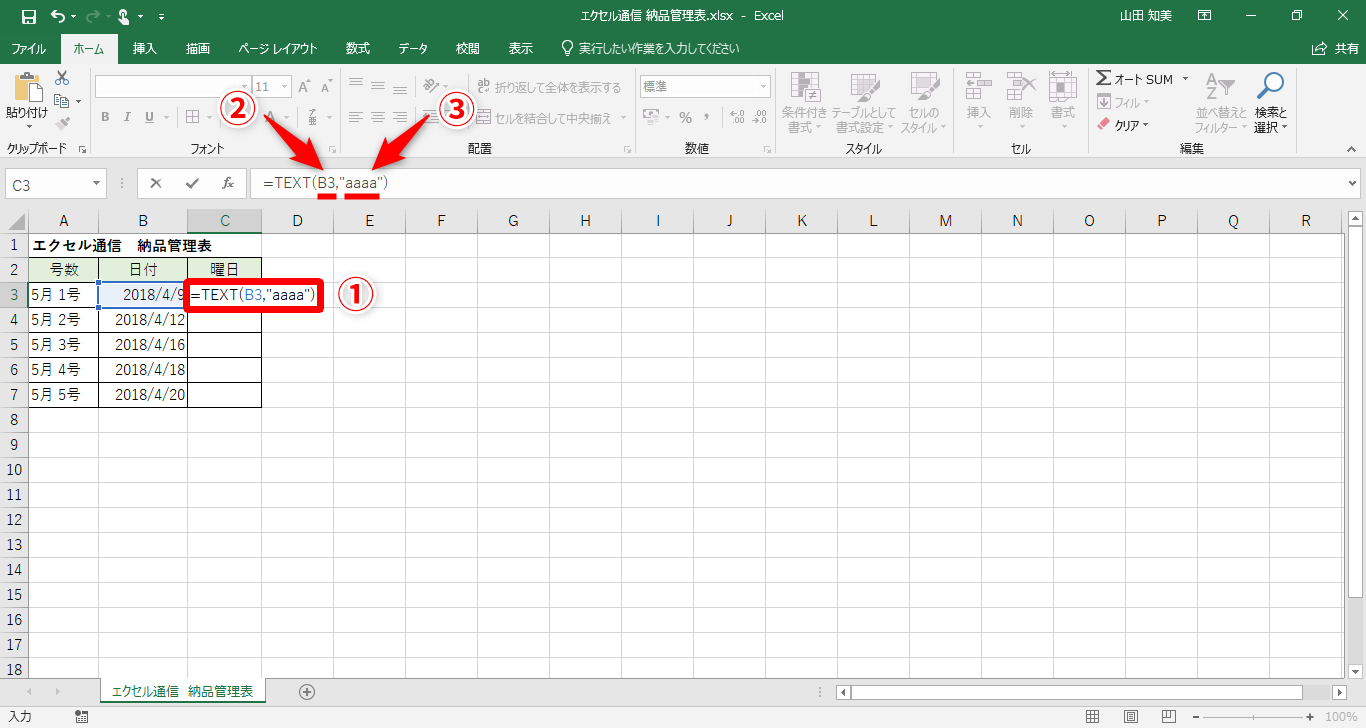Toggle italic formatting
The height and width of the screenshot is (728, 1366).
(128, 118)
